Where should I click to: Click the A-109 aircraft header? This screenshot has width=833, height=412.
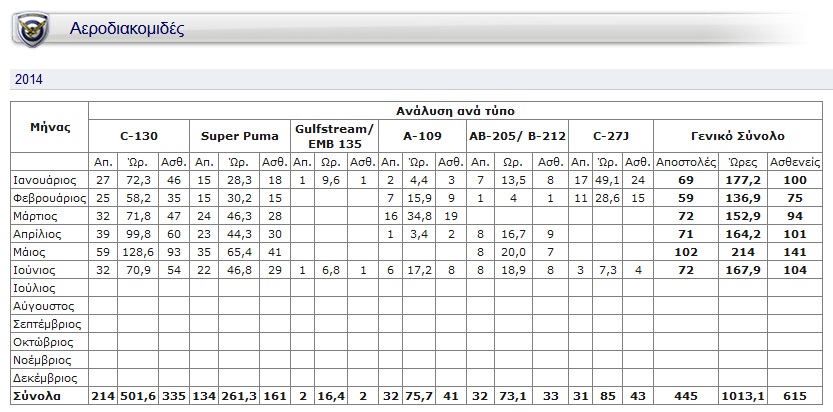[x=421, y=135]
